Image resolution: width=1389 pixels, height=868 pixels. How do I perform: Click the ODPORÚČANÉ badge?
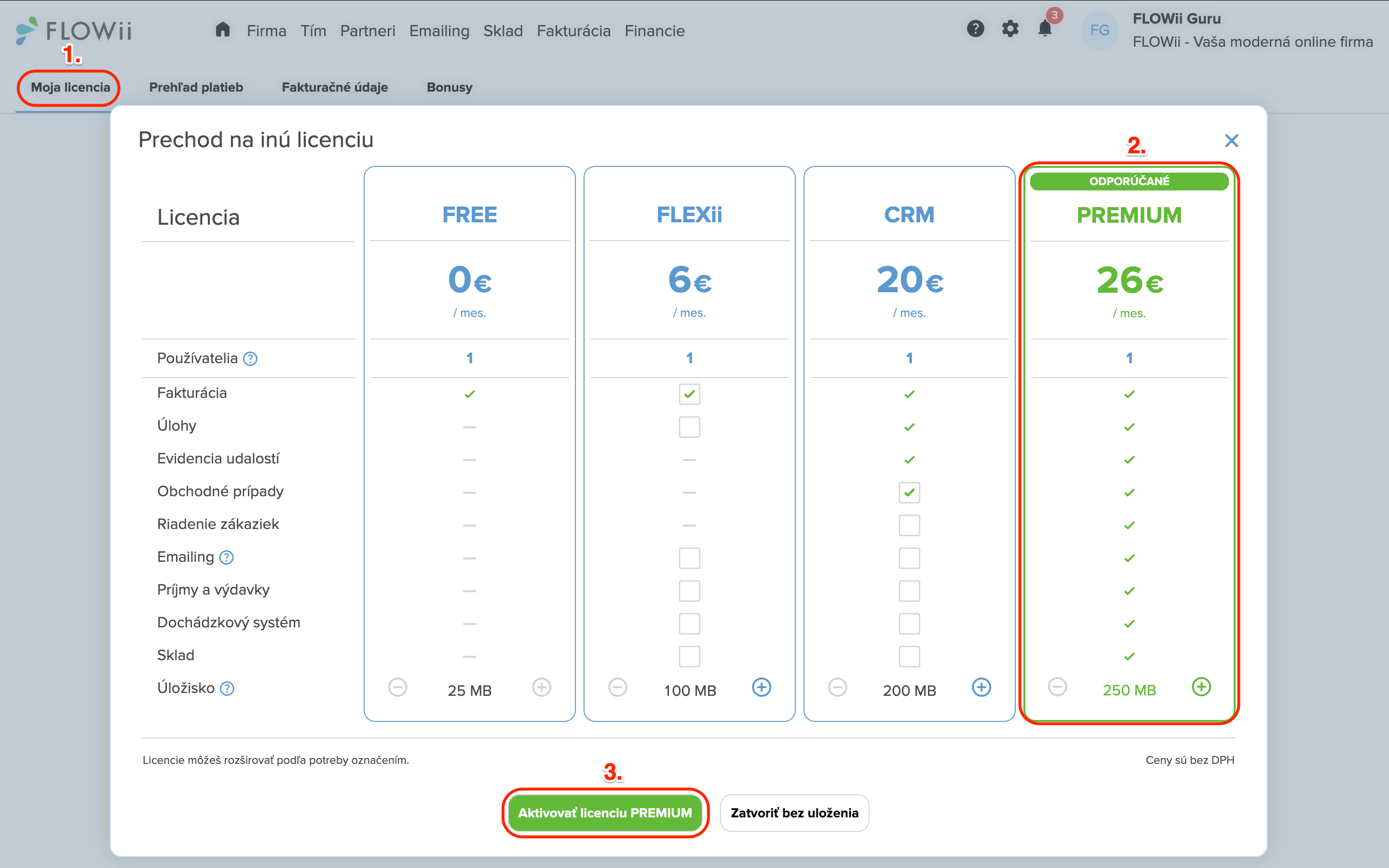pos(1129,181)
